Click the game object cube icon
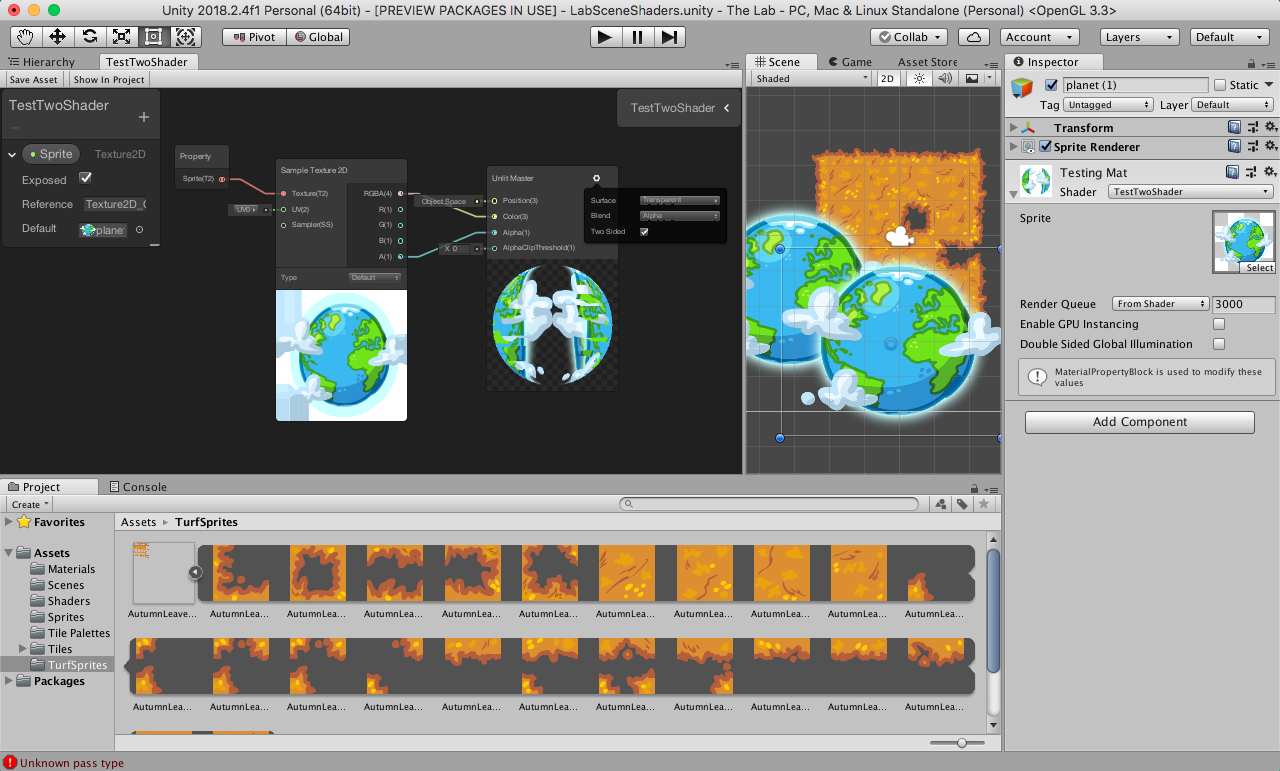1280x771 pixels. tap(1022, 87)
